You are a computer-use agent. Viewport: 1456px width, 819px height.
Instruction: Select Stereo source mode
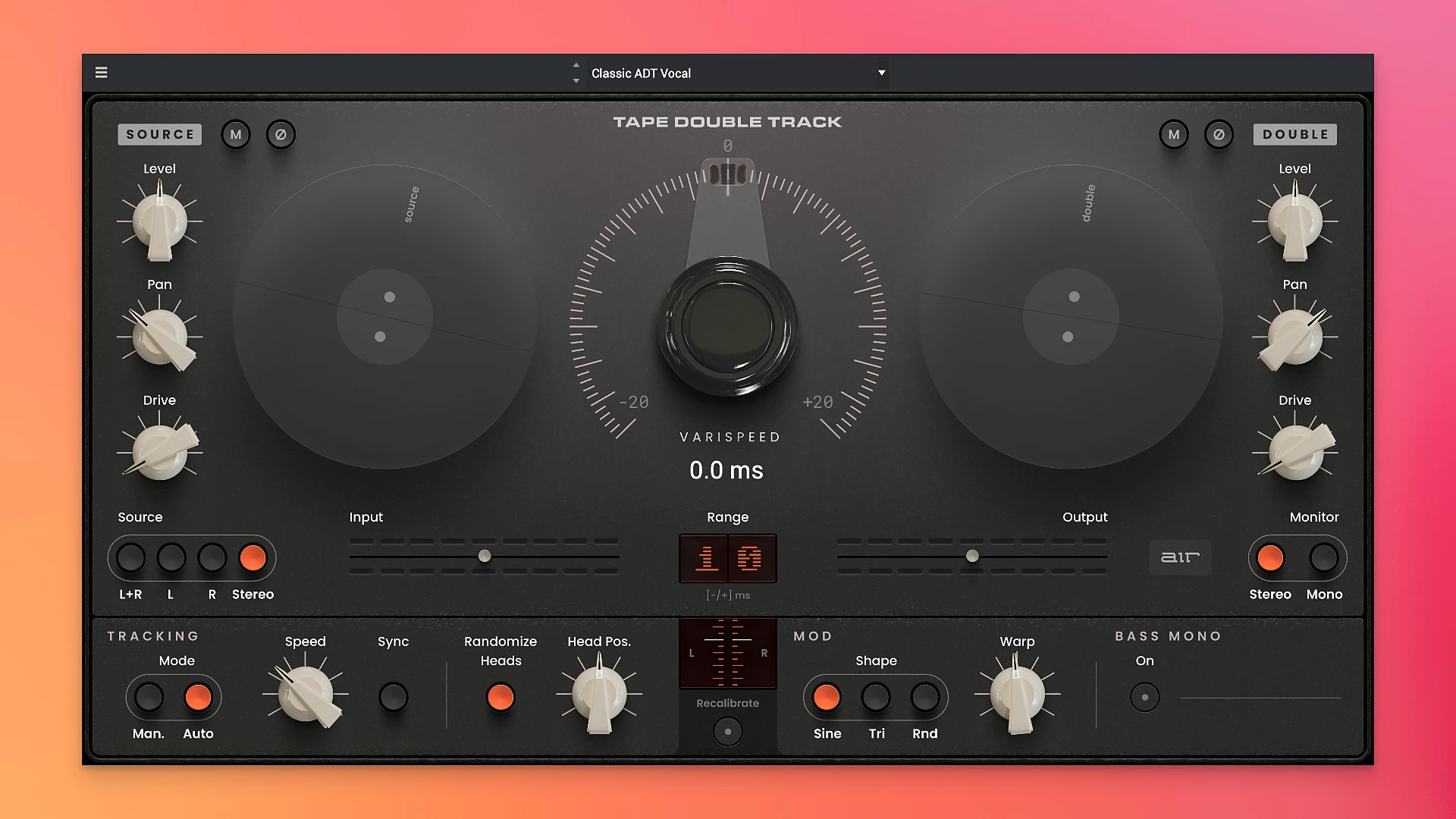pyautogui.click(x=253, y=558)
